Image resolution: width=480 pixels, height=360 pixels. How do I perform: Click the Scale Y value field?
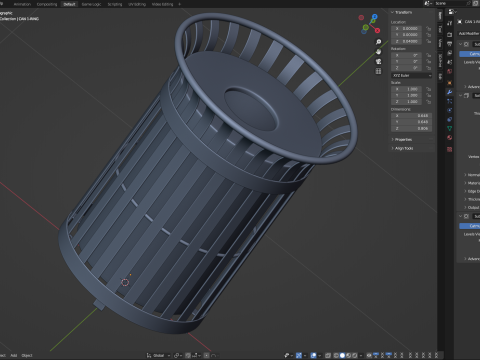pos(407,95)
